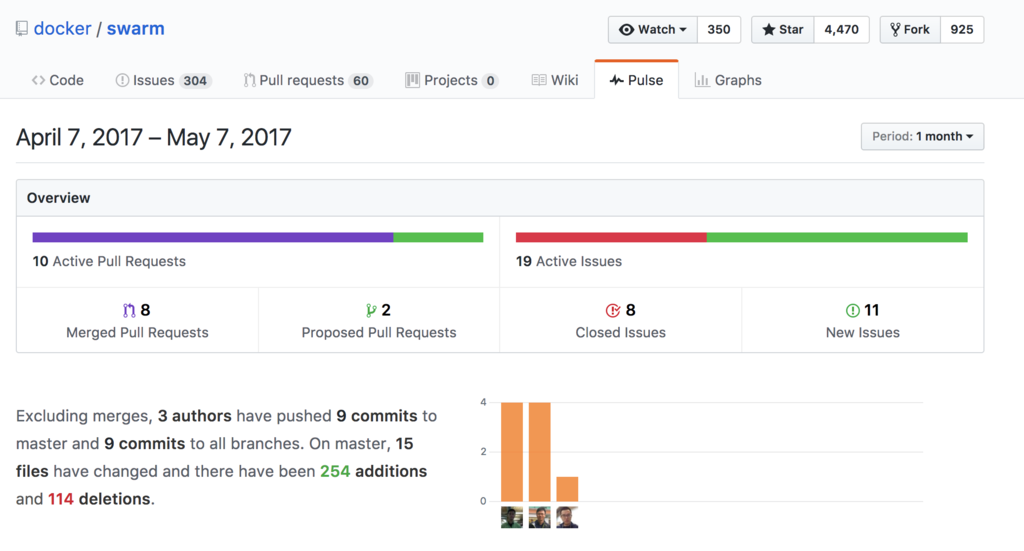The width and height of the screenshot is (1024, 551).
Task: Fork the swarm repository
Action: pyautogui.click(x=910, y=29)
